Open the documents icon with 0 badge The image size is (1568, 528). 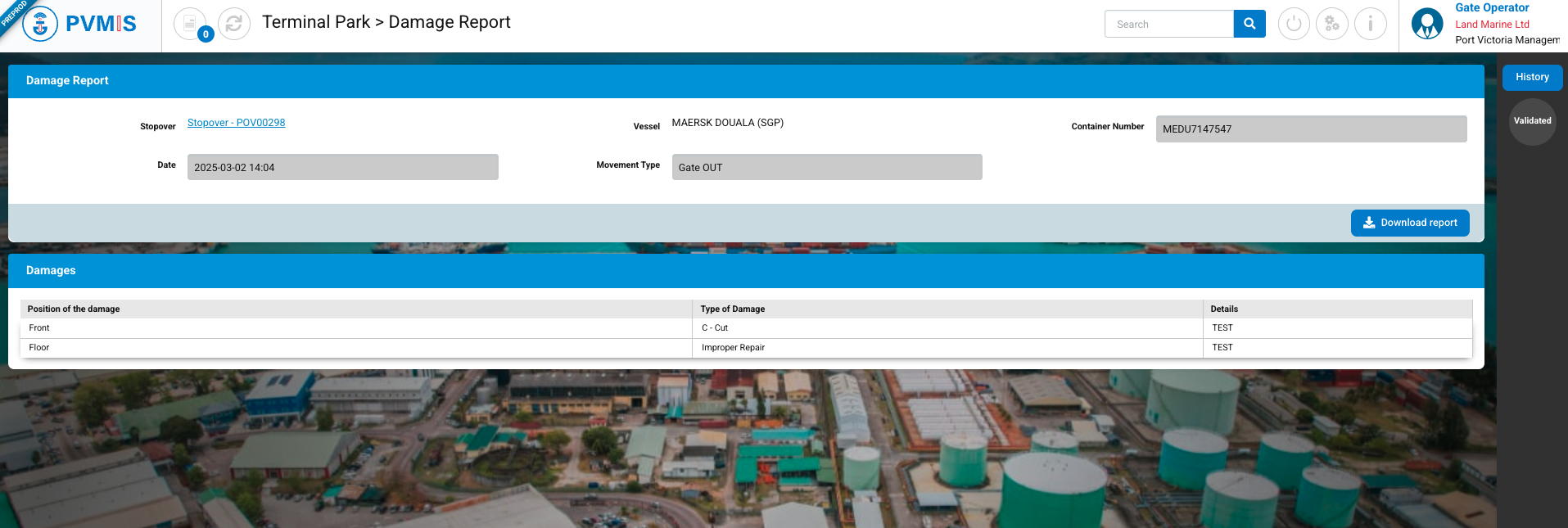190,24
